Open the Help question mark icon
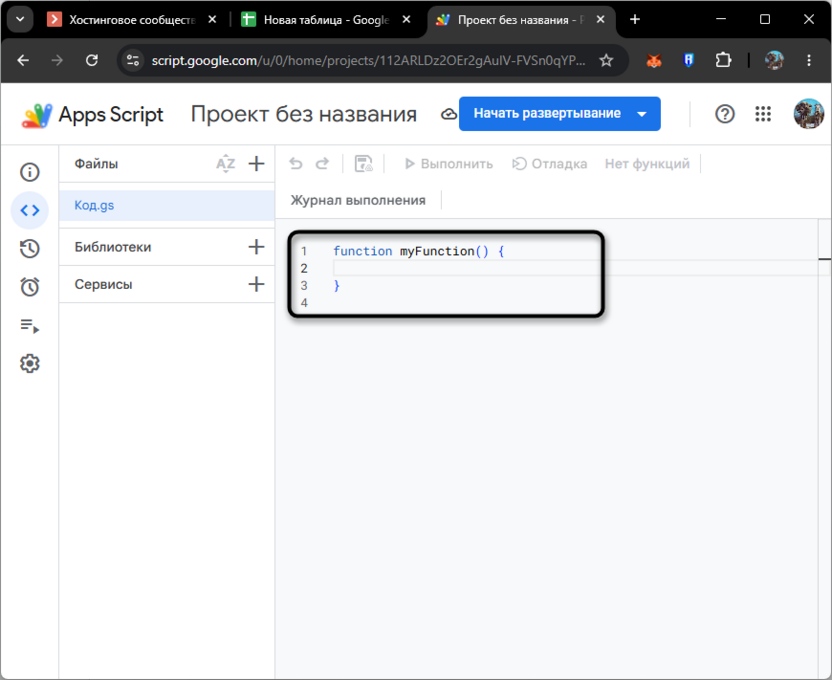The image size is (832, 680). (x=725, y=114)
